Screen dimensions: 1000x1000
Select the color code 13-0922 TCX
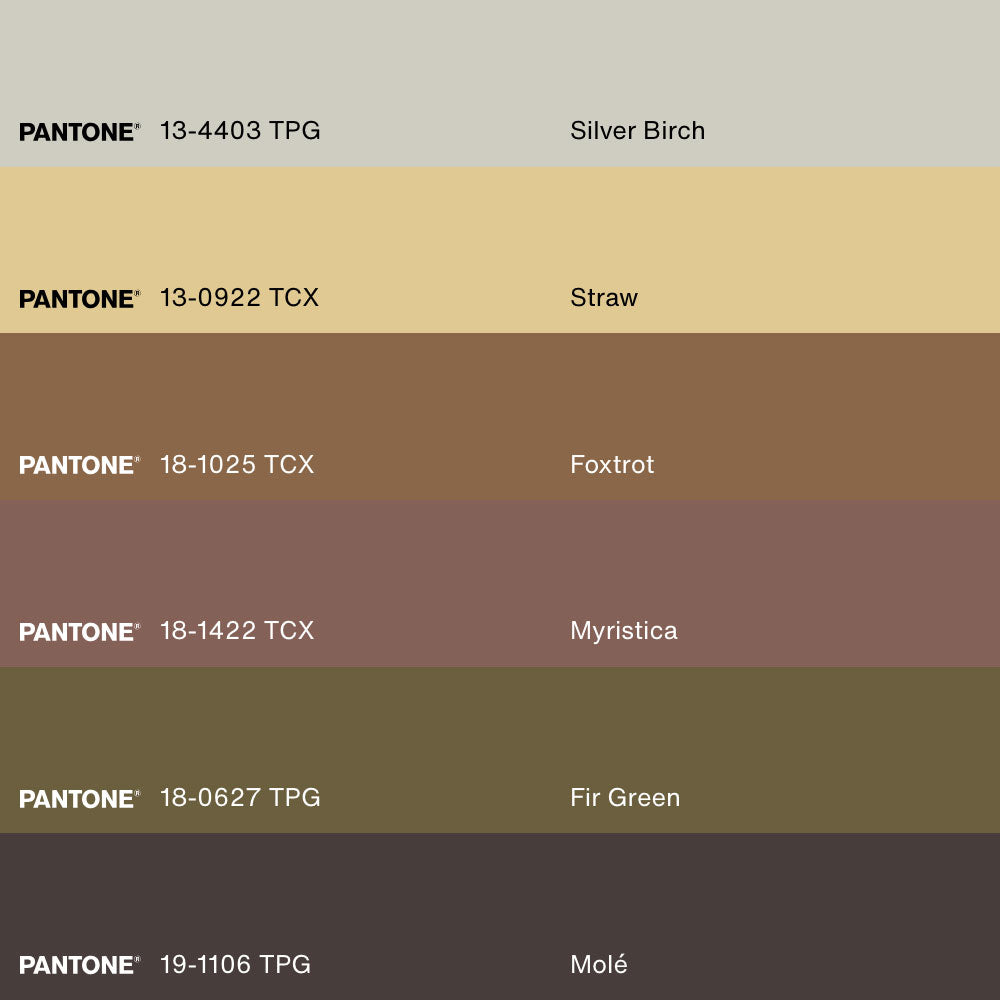point(239,297)
